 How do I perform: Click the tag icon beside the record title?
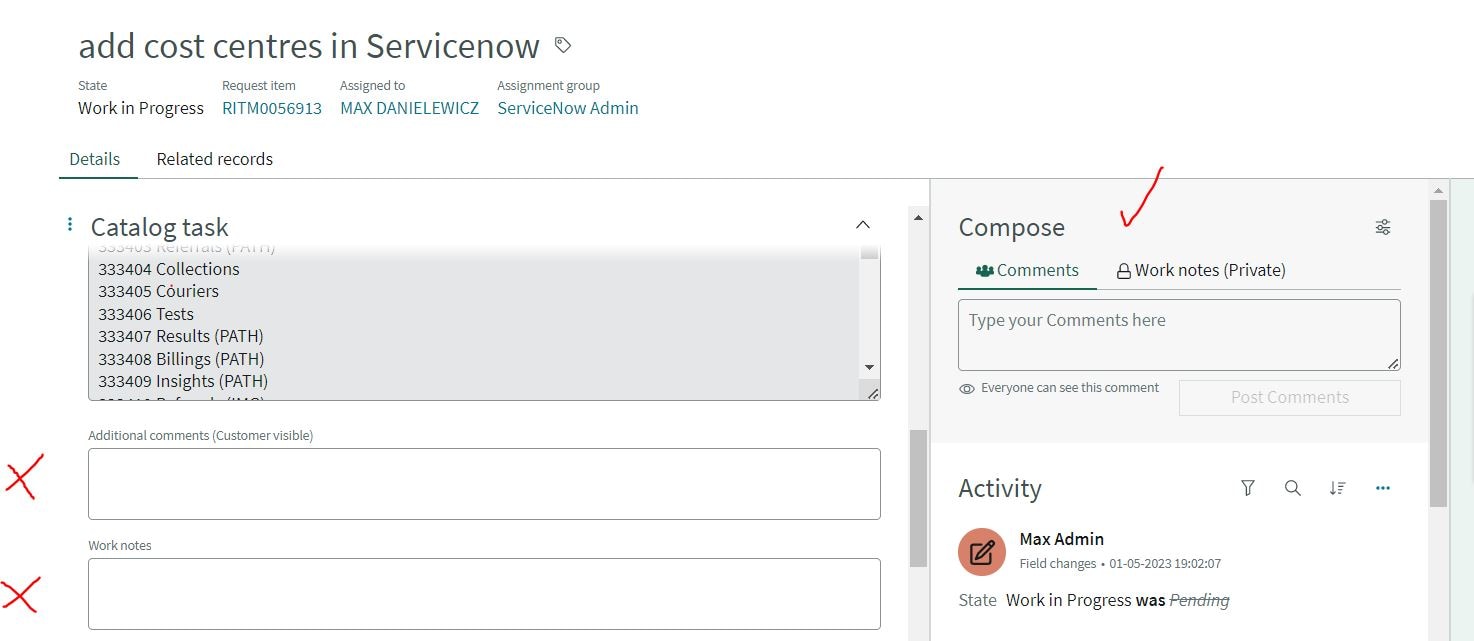click(562, 45)
